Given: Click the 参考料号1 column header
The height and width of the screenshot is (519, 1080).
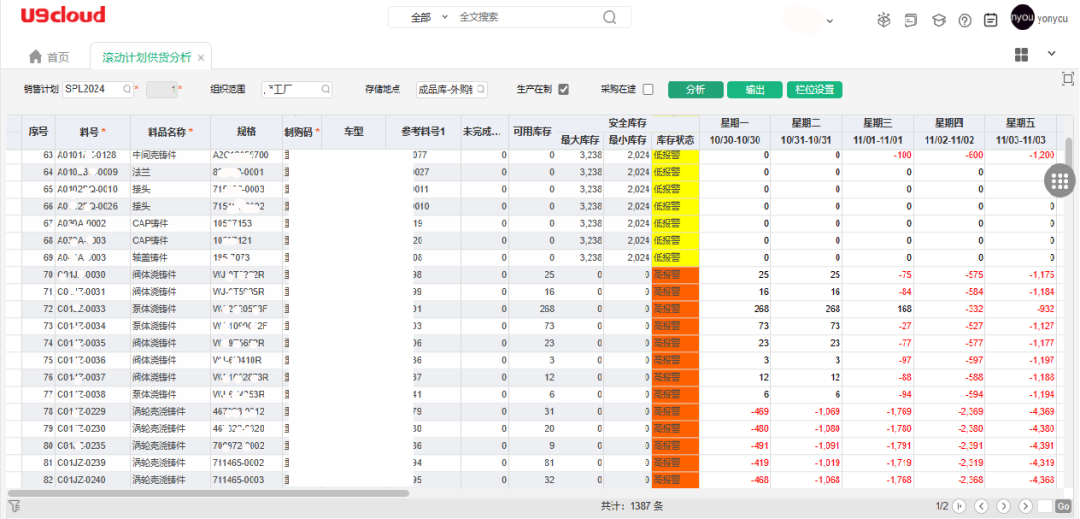Looking at the screenshot, I should (423, 131).
